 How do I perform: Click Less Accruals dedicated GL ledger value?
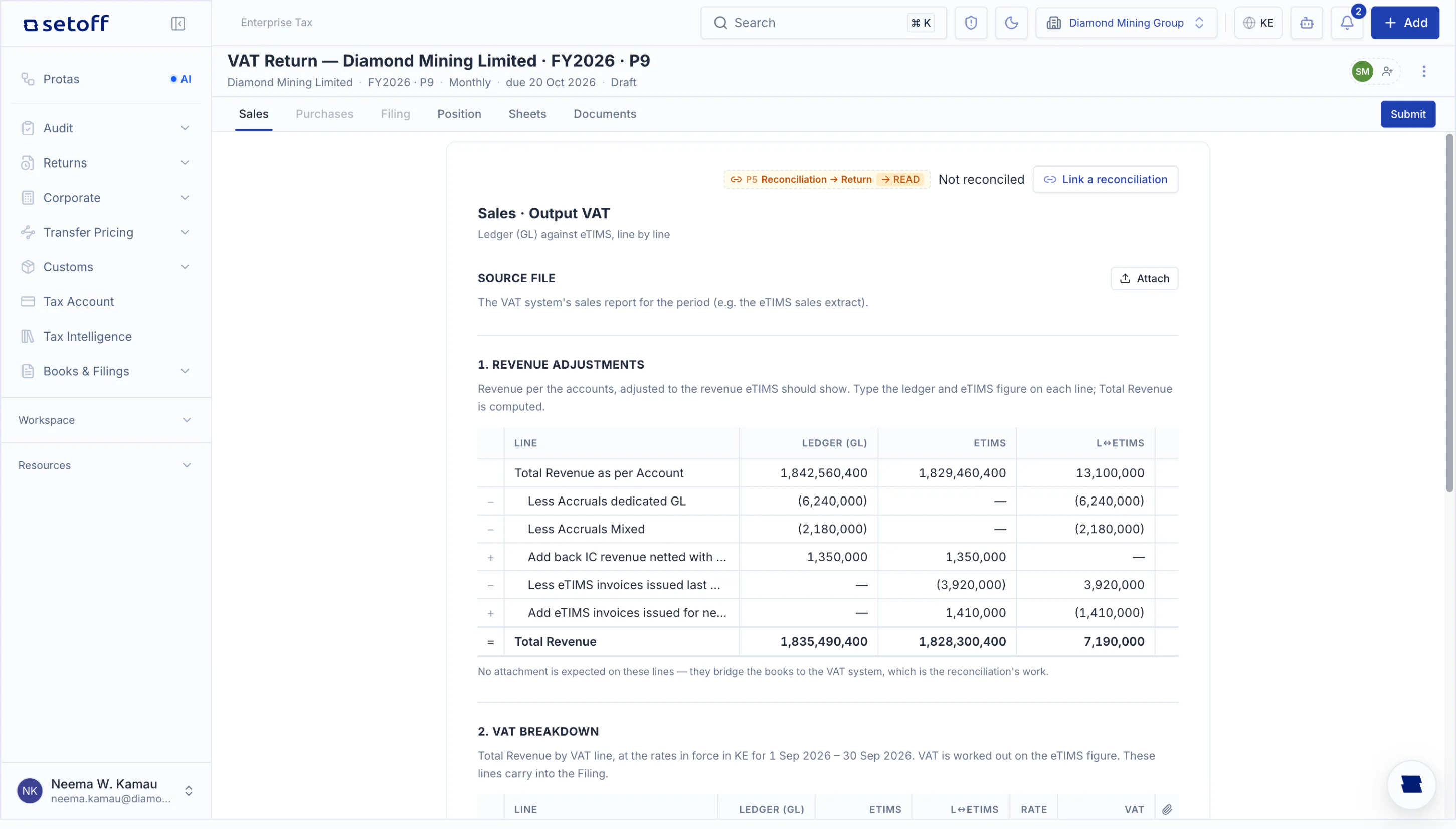832,501
